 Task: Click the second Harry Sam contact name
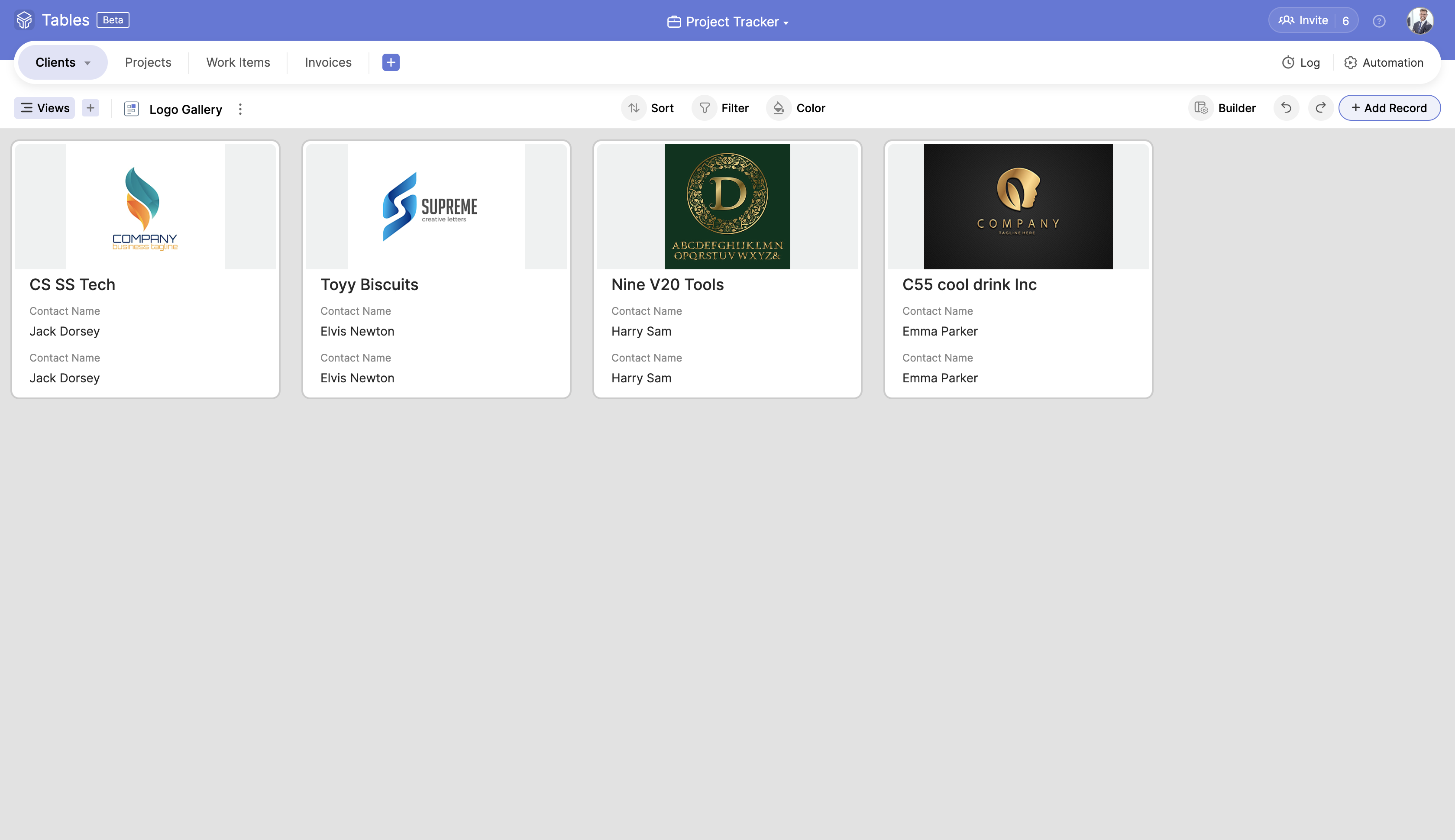(641, 378)
